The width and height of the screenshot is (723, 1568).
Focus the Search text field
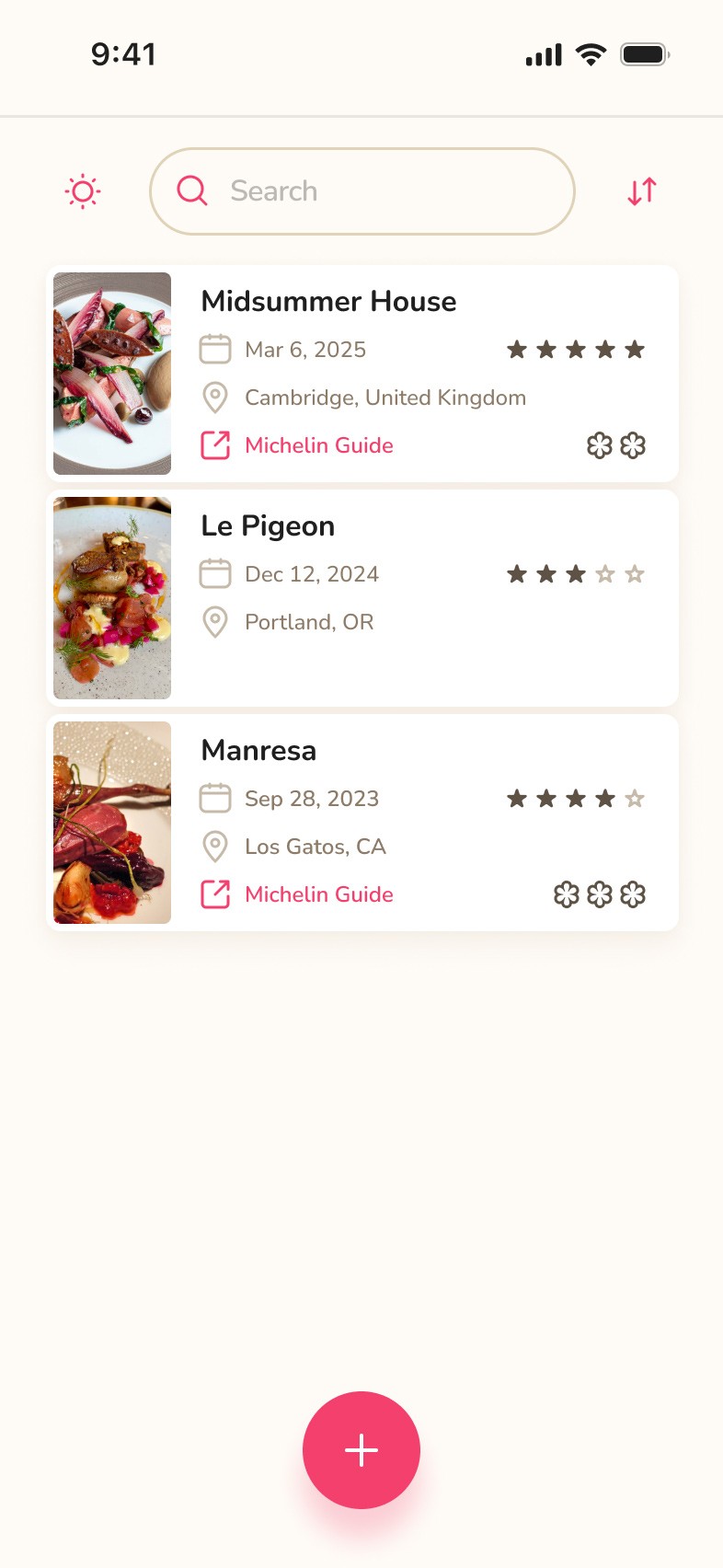click(362, 191)
